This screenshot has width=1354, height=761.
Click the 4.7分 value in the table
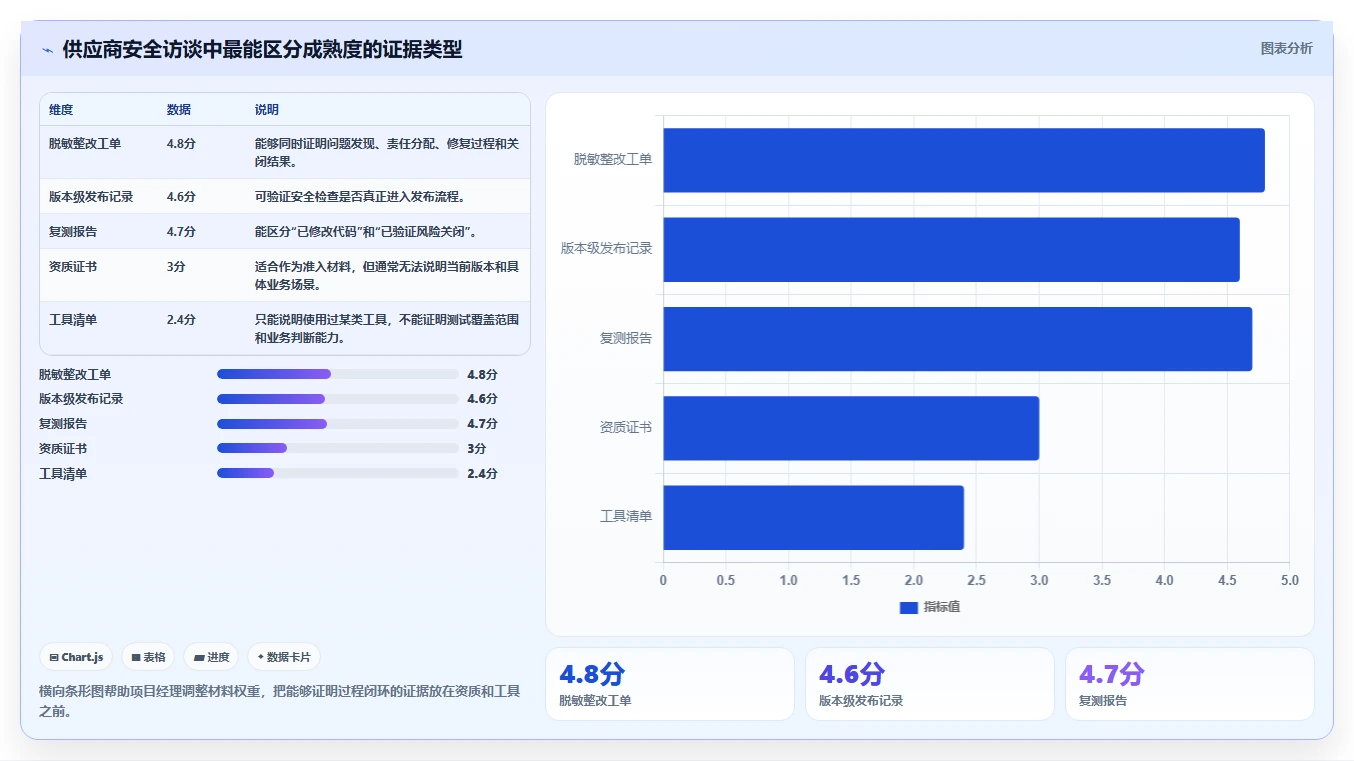pos(181,232)
